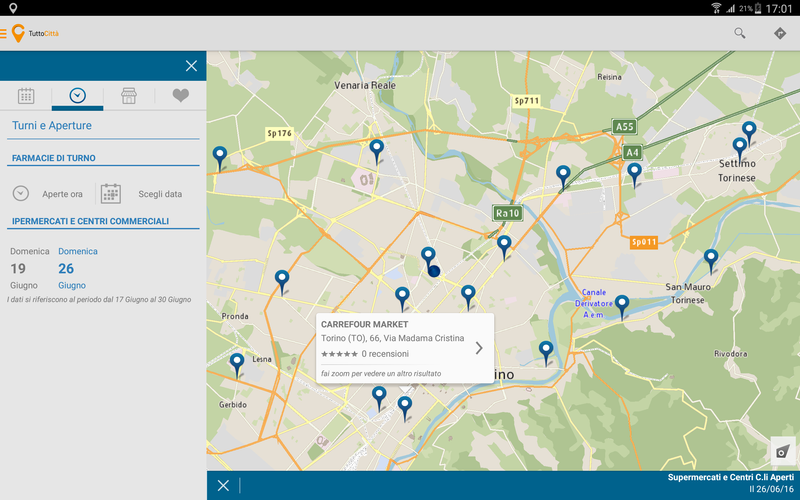The width and height of the screenshot is (800, 500).
Task: Tap IPERMERCATI E CENTRI COMMERCIALI heading
Action: [90, 221]
